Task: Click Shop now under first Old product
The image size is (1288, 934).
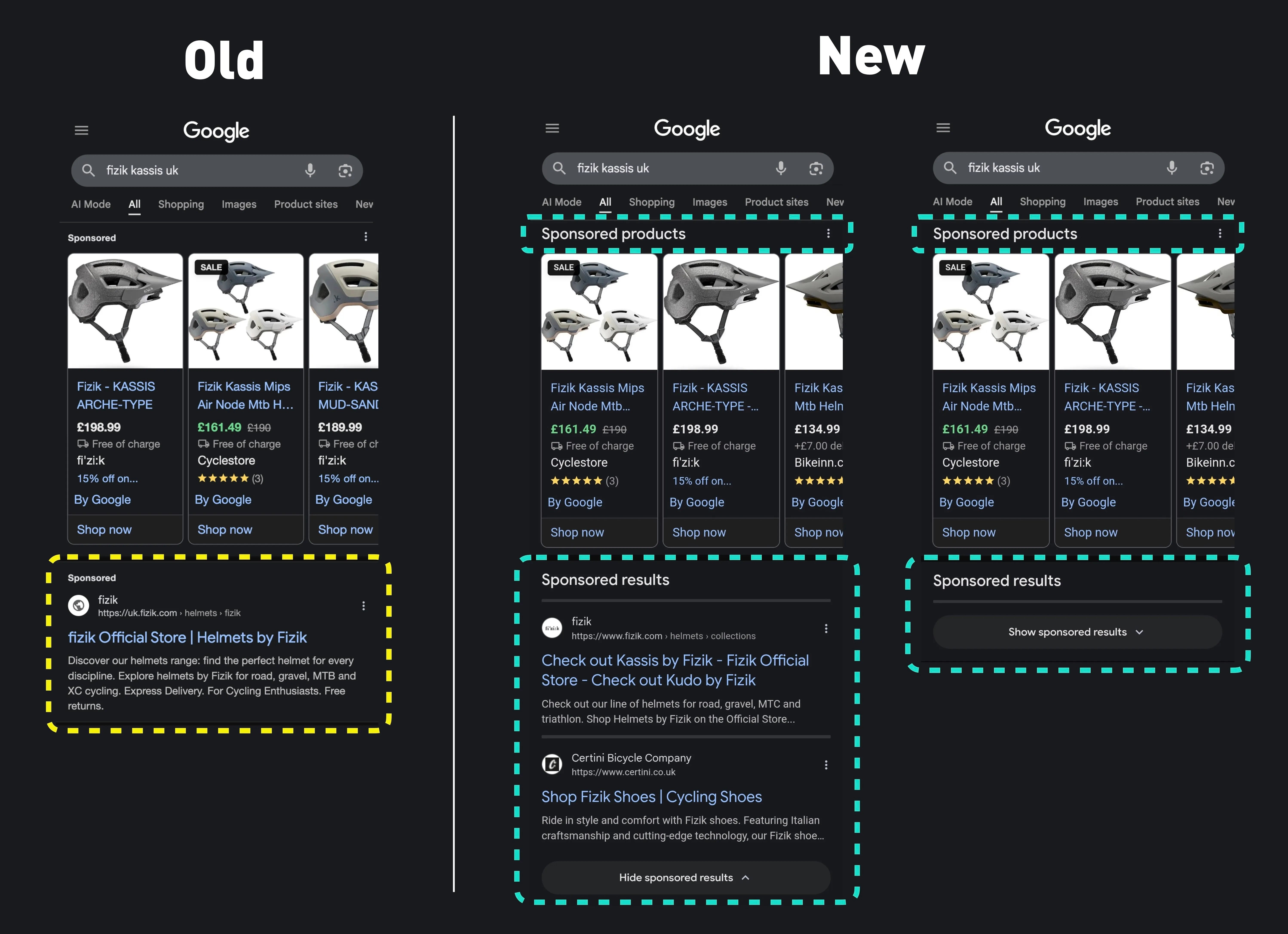Action: click(104, 530)
